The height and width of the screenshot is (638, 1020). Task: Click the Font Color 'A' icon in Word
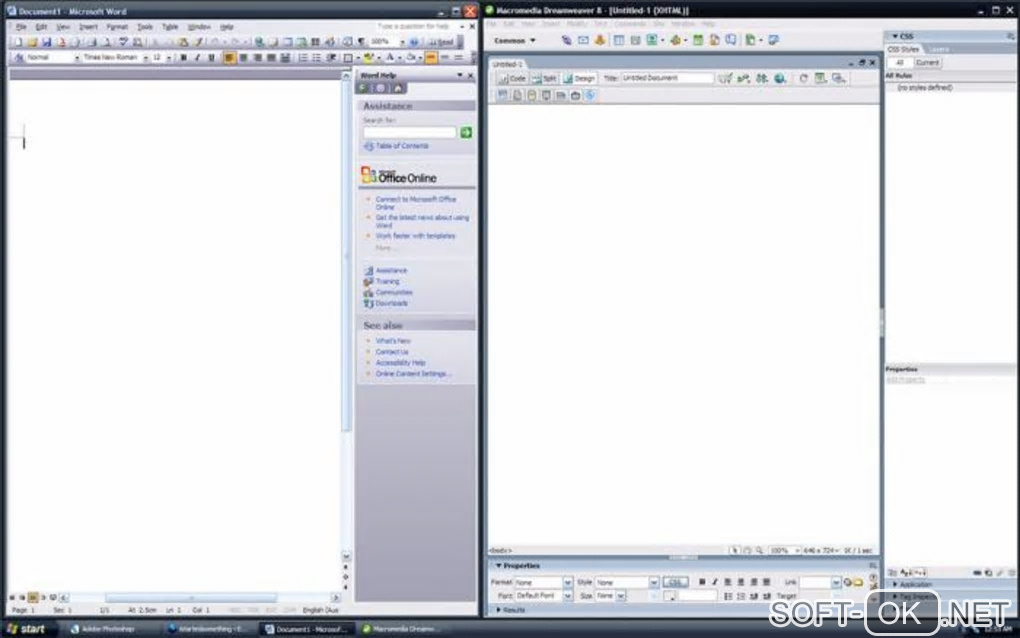click(x=390, y=58)
